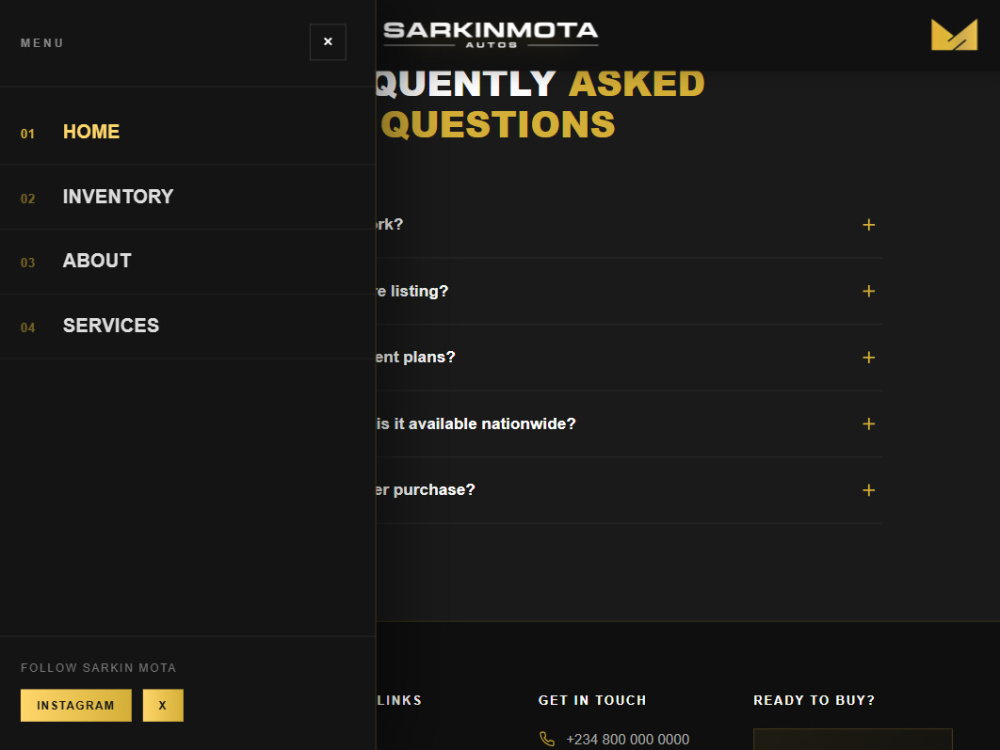1000x750 pixels.
Task: Click the 'READY TO BUY?' heading
Action: [814, 700]
